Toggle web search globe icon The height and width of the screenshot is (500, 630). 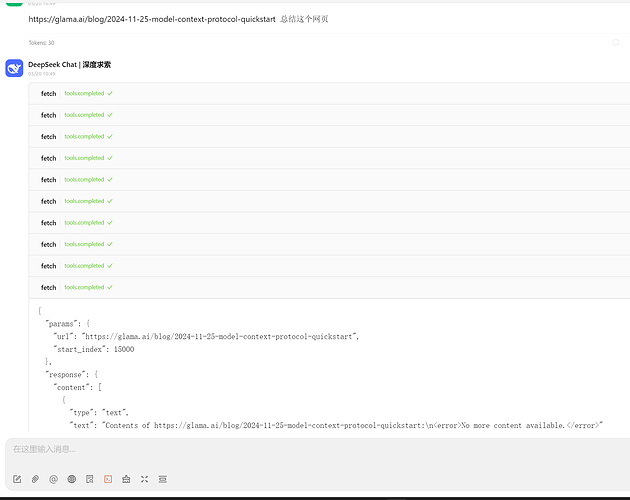click(x=72, y=479)
